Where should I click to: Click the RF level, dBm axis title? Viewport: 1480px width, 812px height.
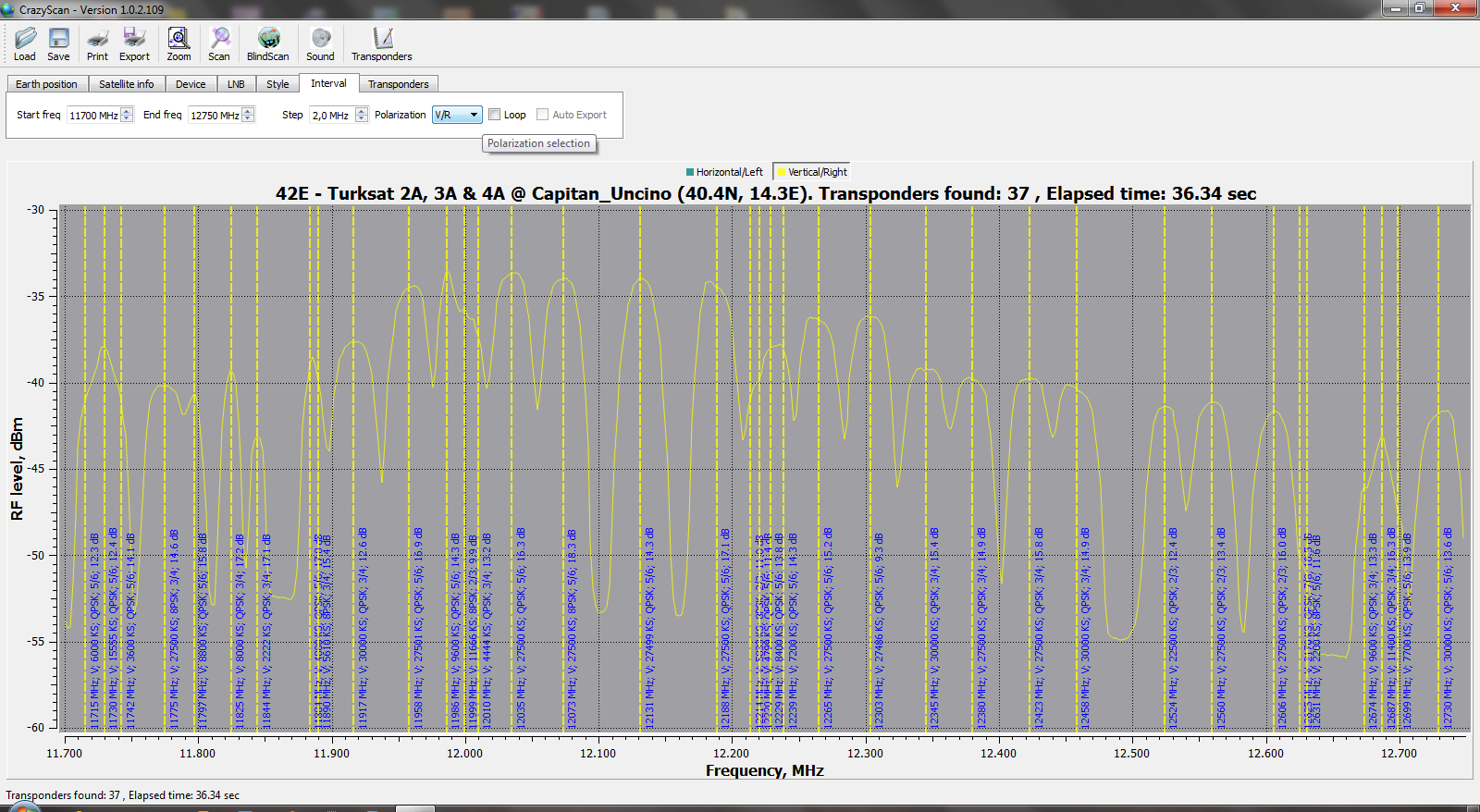point(18,469)
